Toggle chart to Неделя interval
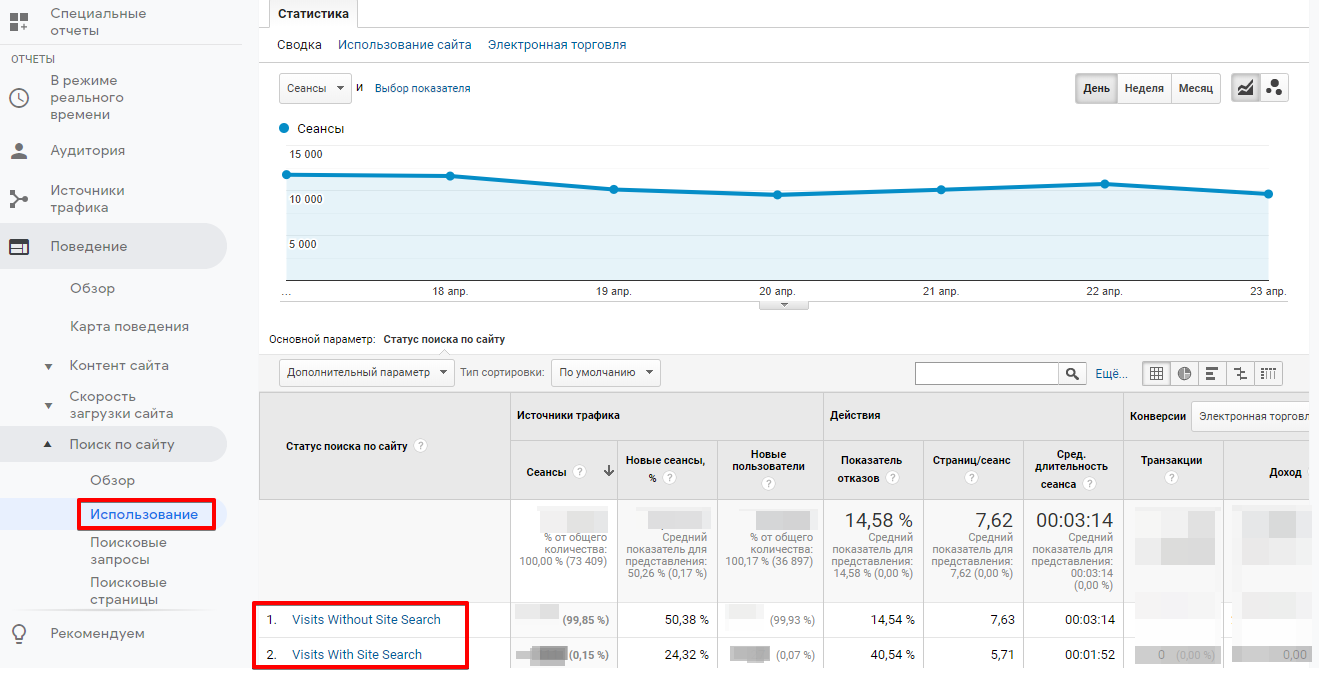 pyautogui.click(x=1143, y=88)
